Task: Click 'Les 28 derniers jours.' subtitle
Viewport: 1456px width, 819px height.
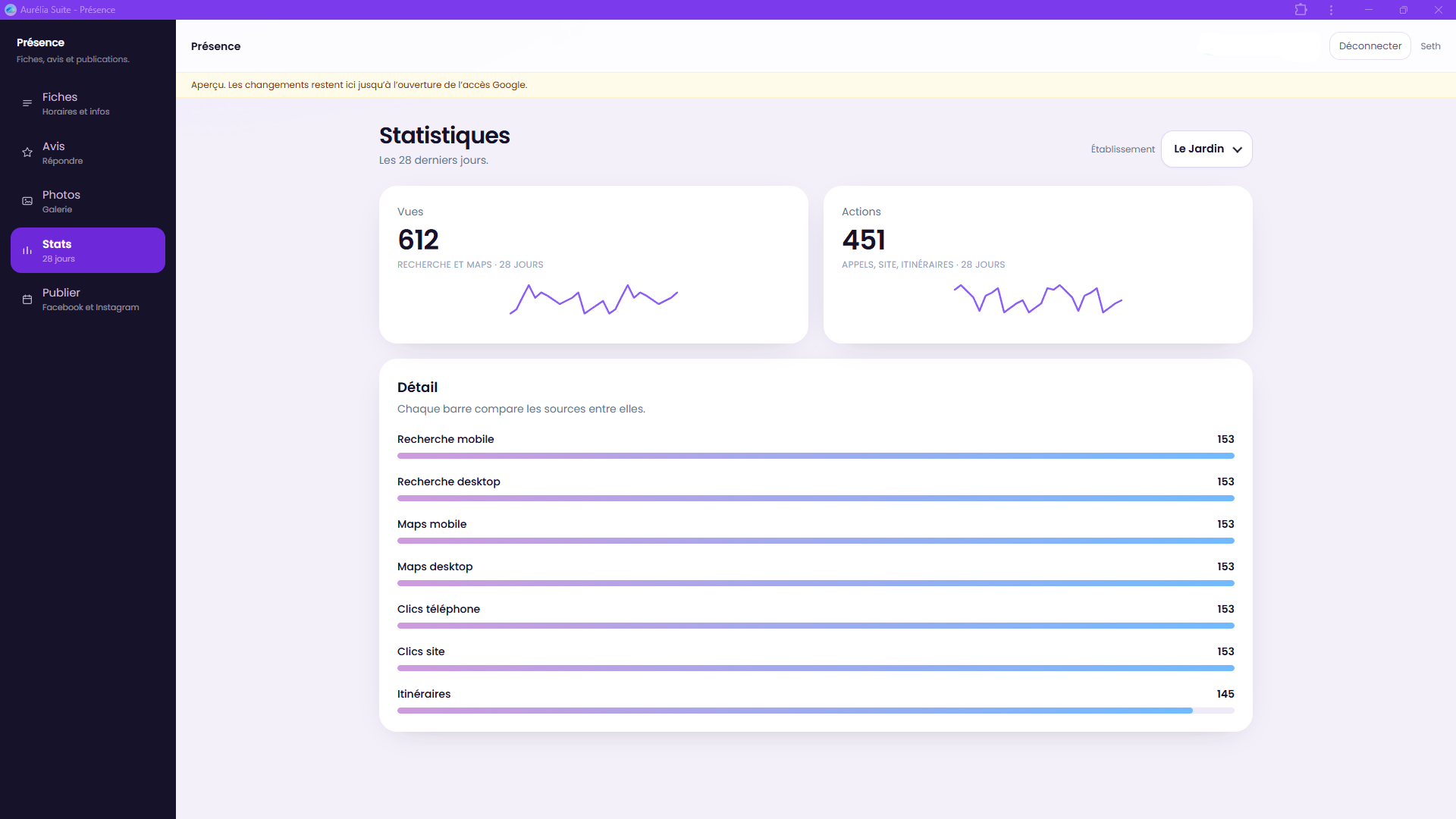Action: point(434,160)
